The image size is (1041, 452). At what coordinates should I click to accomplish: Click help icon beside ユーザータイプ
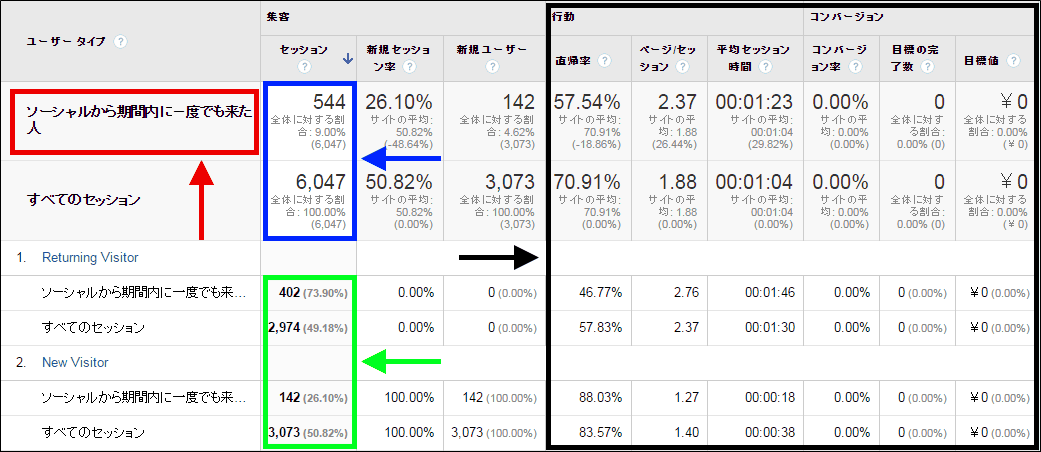tap(120, 41)
